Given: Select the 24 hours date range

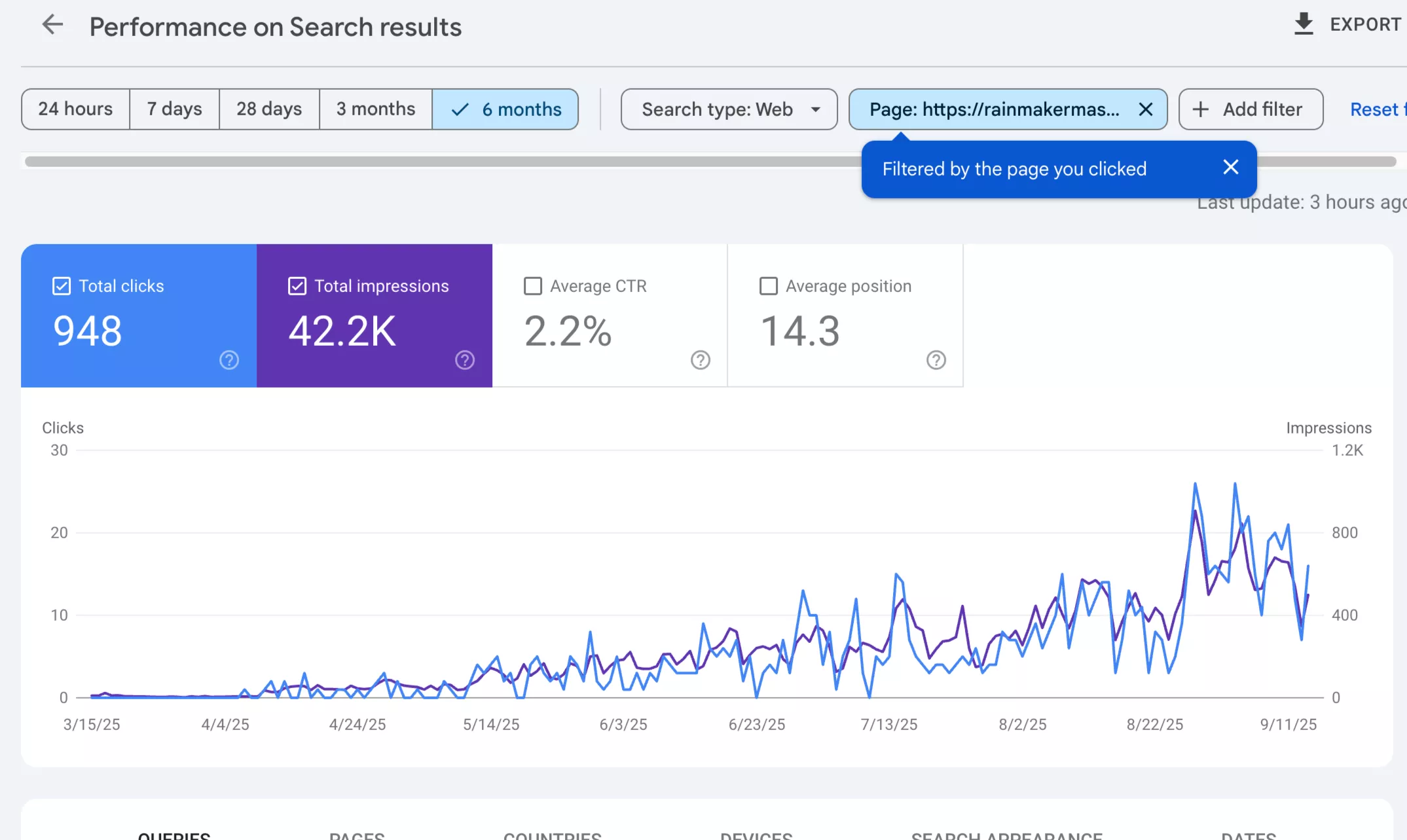Looking at the screenshot, I should [74, 109].
